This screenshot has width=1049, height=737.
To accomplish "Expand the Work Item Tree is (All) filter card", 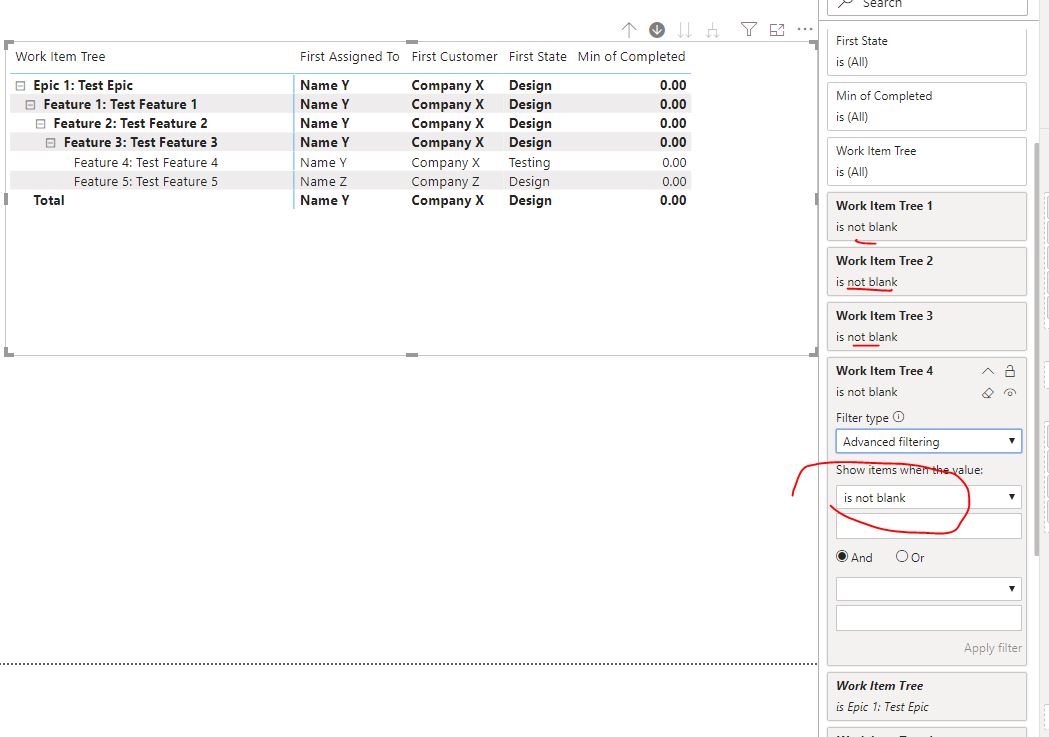I will (x=927, y=161).
